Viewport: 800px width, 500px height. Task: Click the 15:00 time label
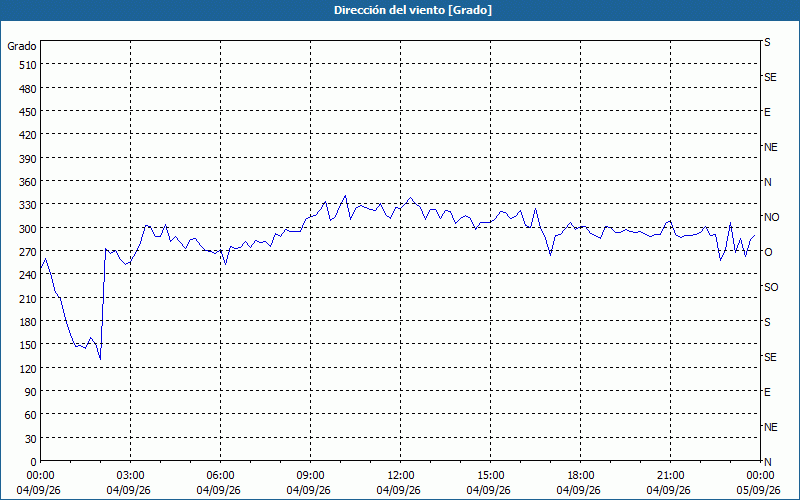(490, 476)
